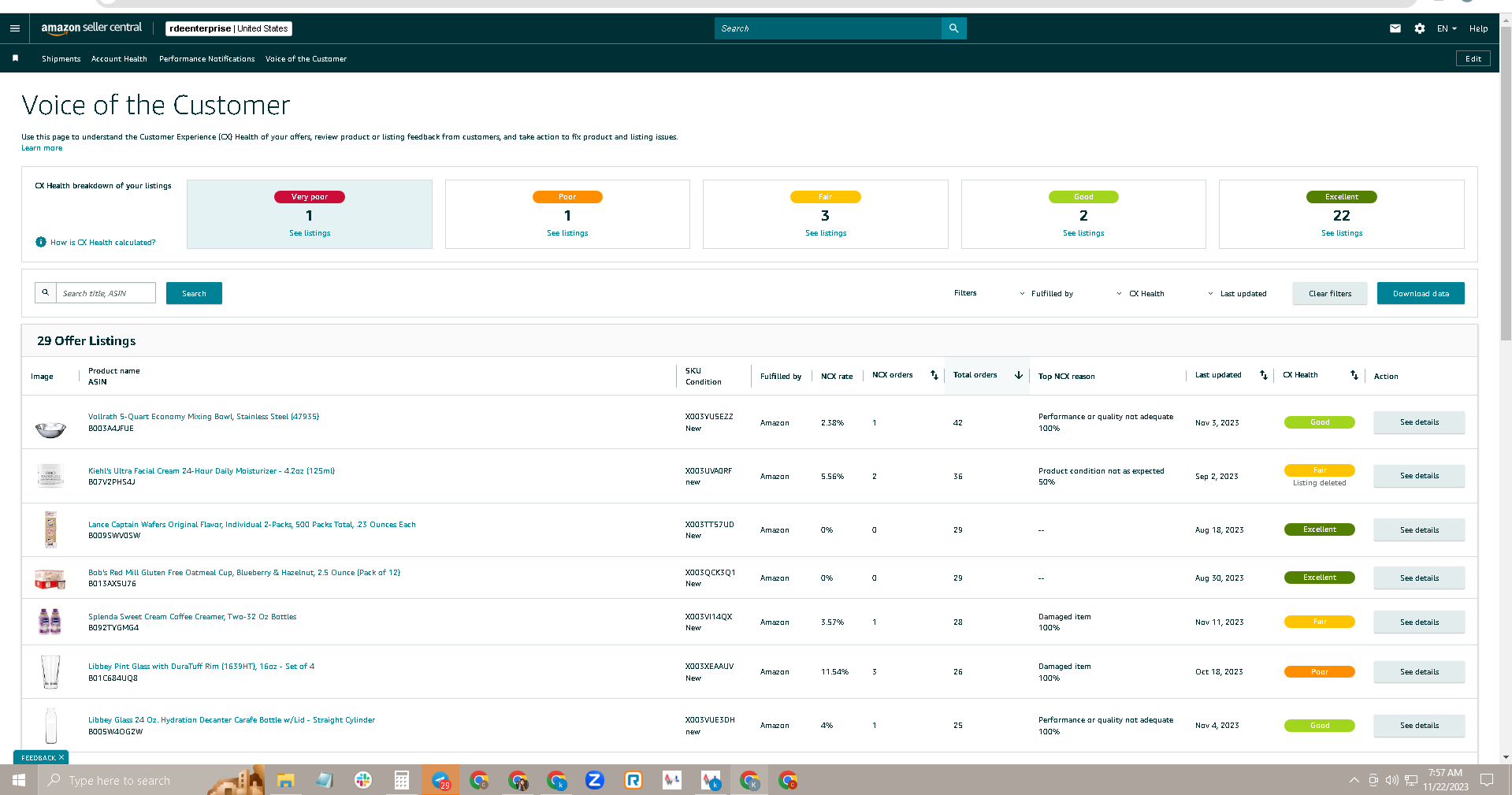Open the mail messages icon
The width and height of the screenshot is (1512, 795).
pos(1395,28)
